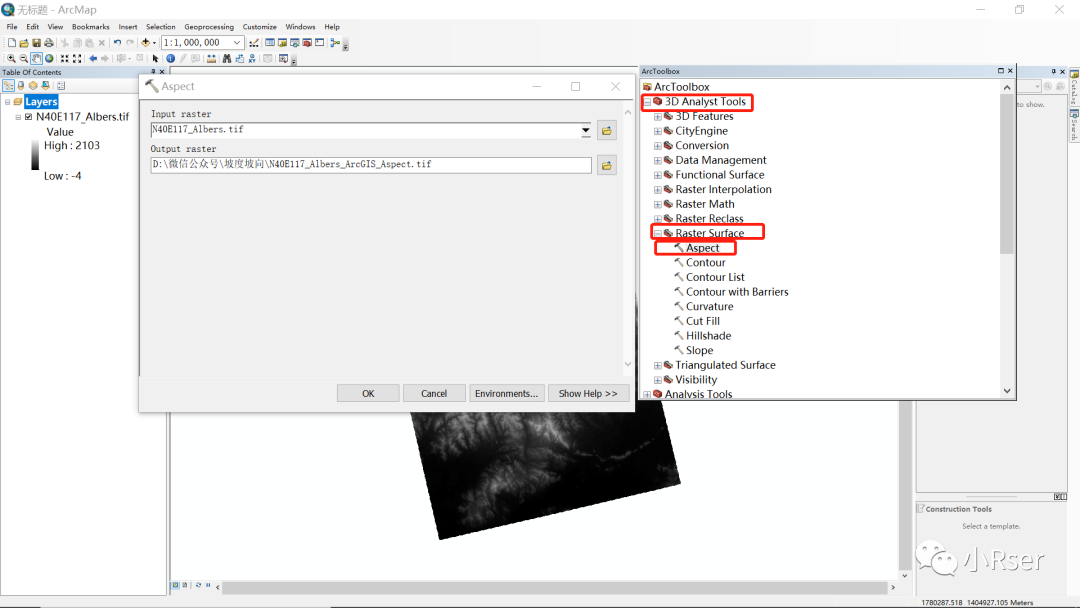1080x608 pixels.
Task: Open the File menu
Action: click(12, 27)
